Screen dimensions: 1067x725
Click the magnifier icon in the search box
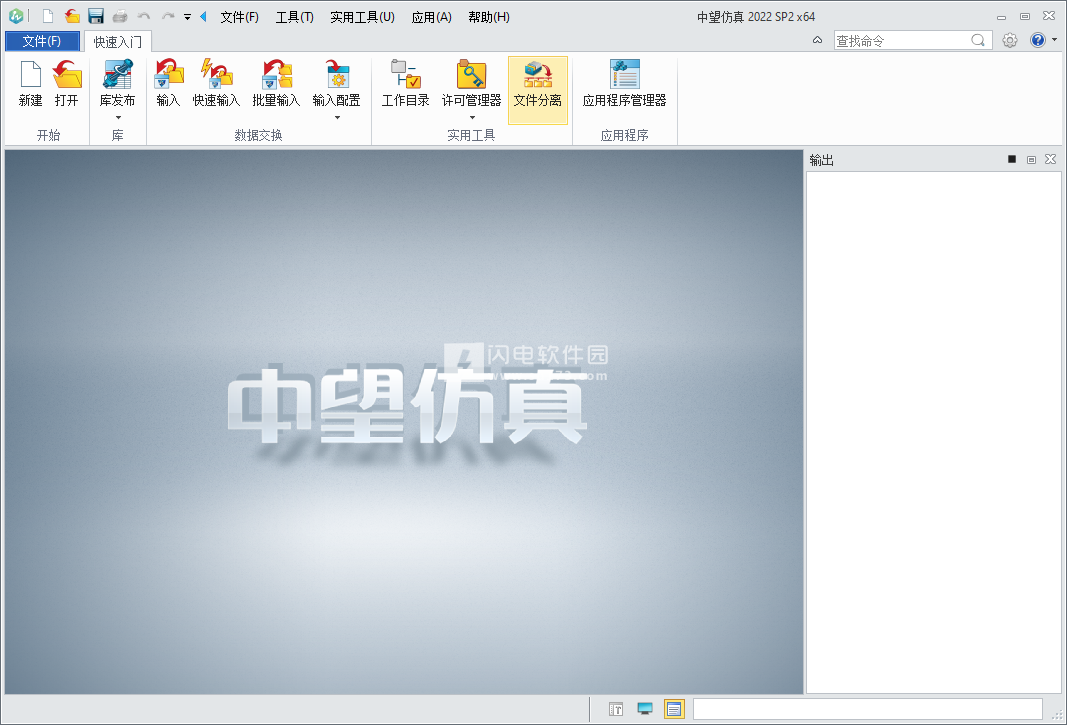978,40
